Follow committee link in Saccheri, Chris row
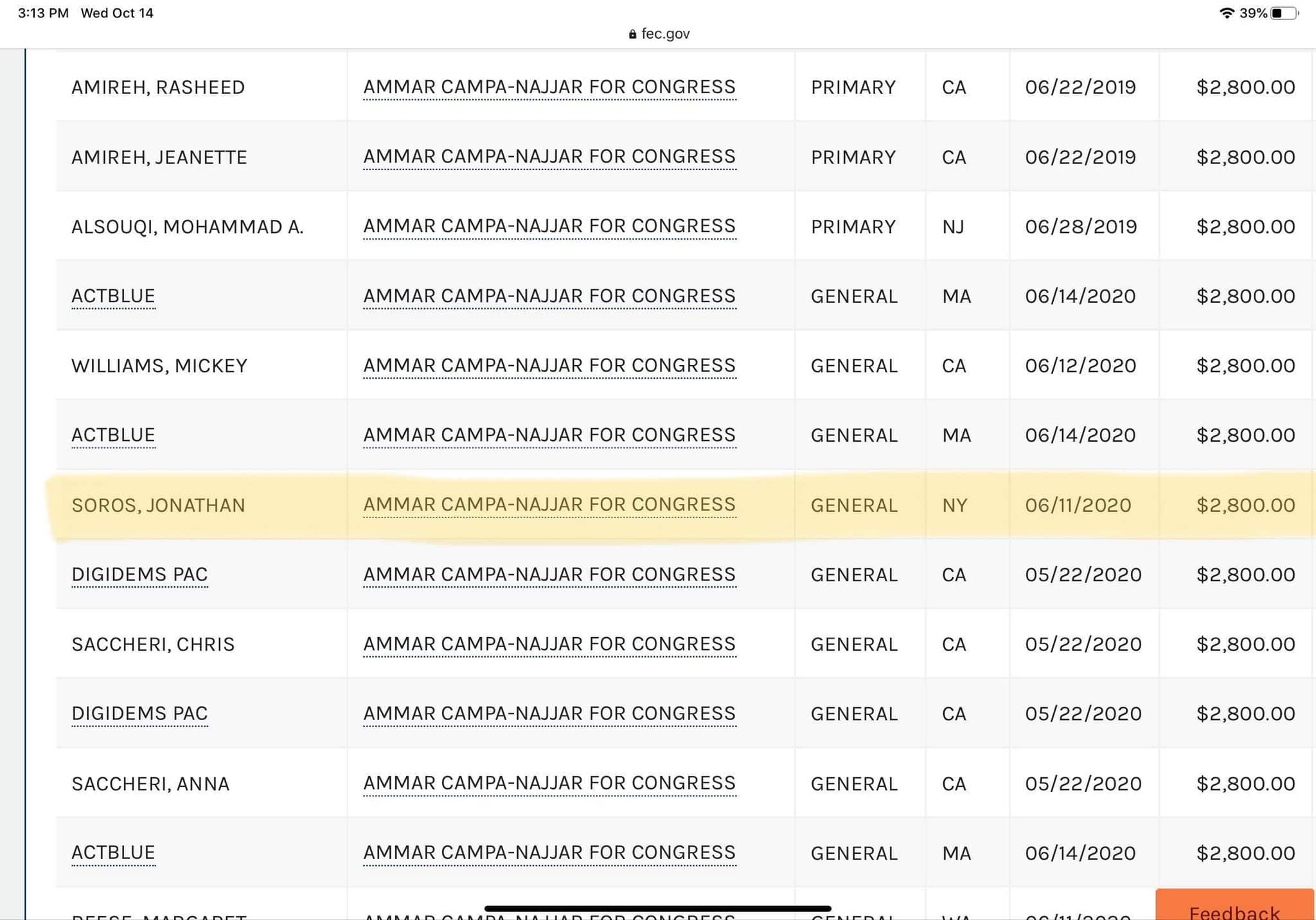 [549, 644]
